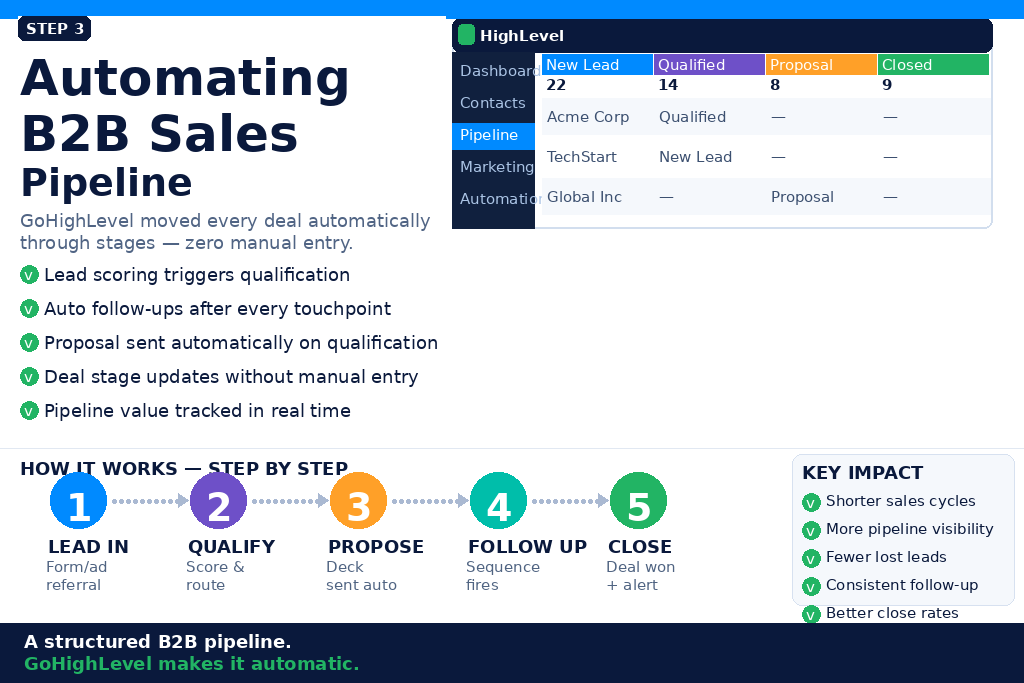Click check icon beside Shorter sales cycles

[811, 503]
